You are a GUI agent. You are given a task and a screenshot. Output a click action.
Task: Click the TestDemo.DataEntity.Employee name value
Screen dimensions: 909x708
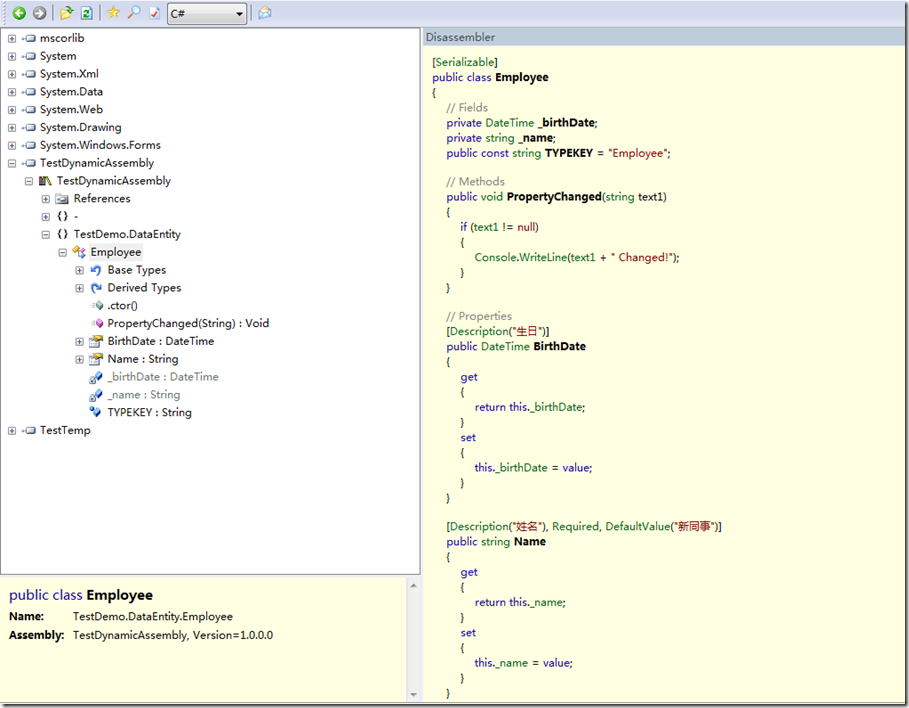[x=152, y=616]
